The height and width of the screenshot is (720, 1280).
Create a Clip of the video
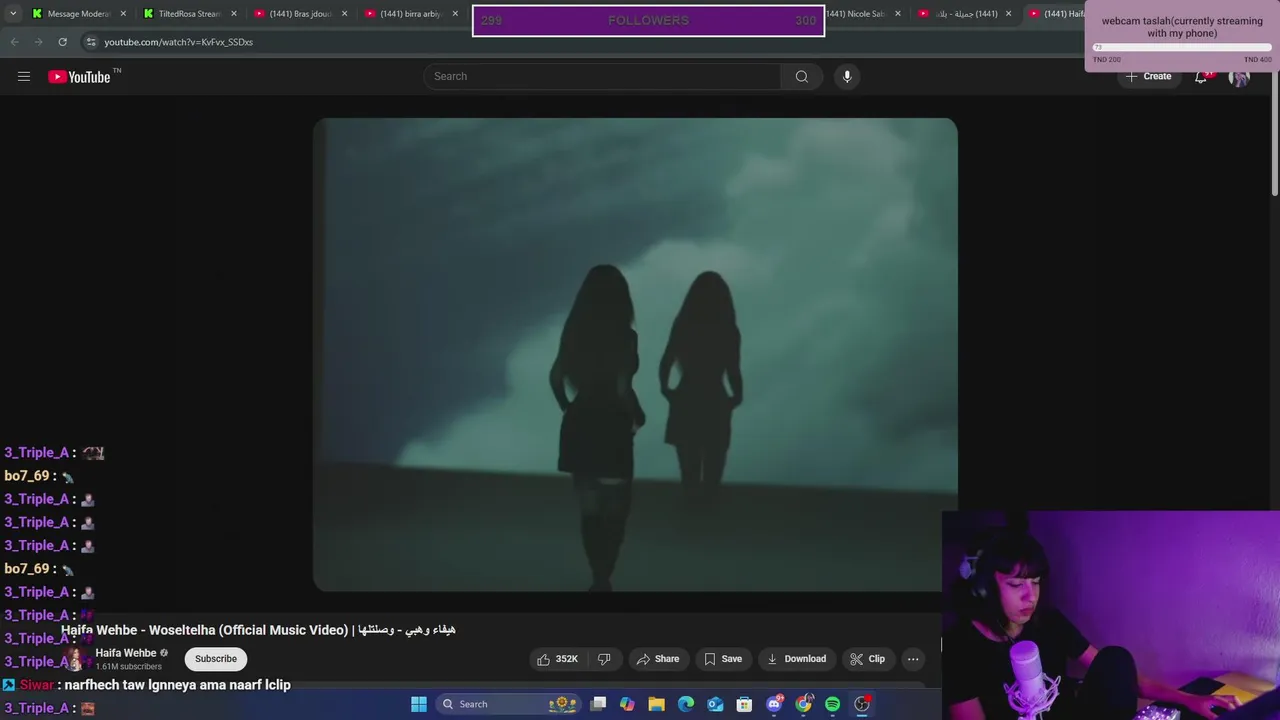867,659
